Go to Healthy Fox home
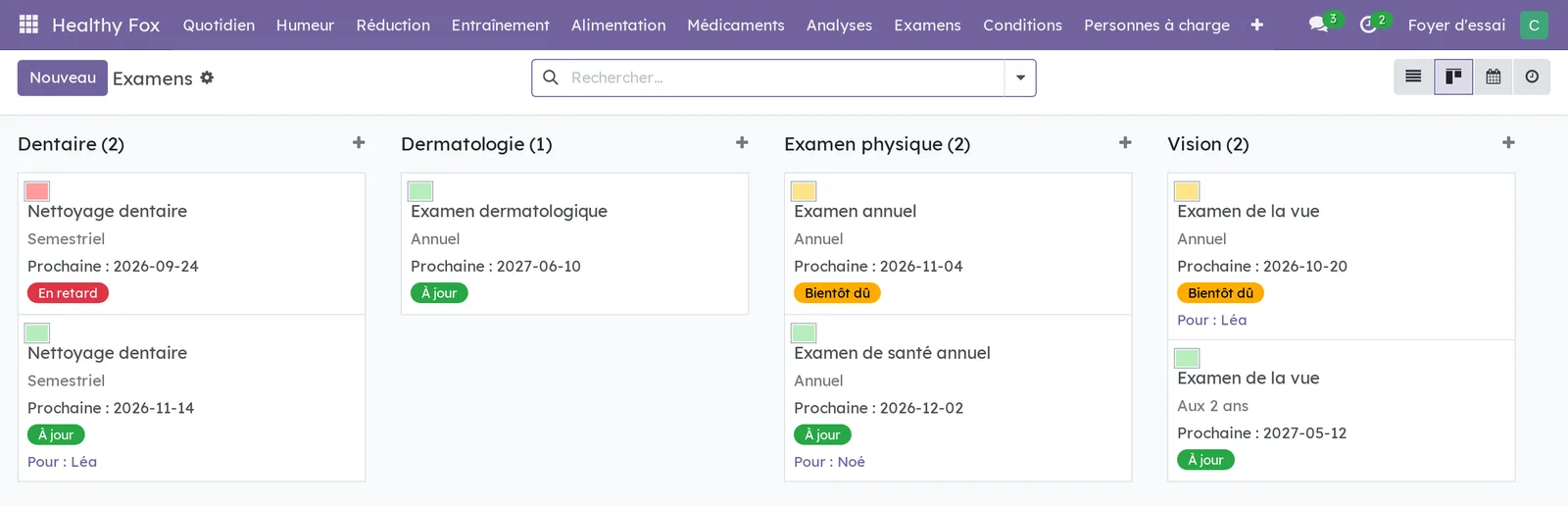 click(x=106, y=25)
